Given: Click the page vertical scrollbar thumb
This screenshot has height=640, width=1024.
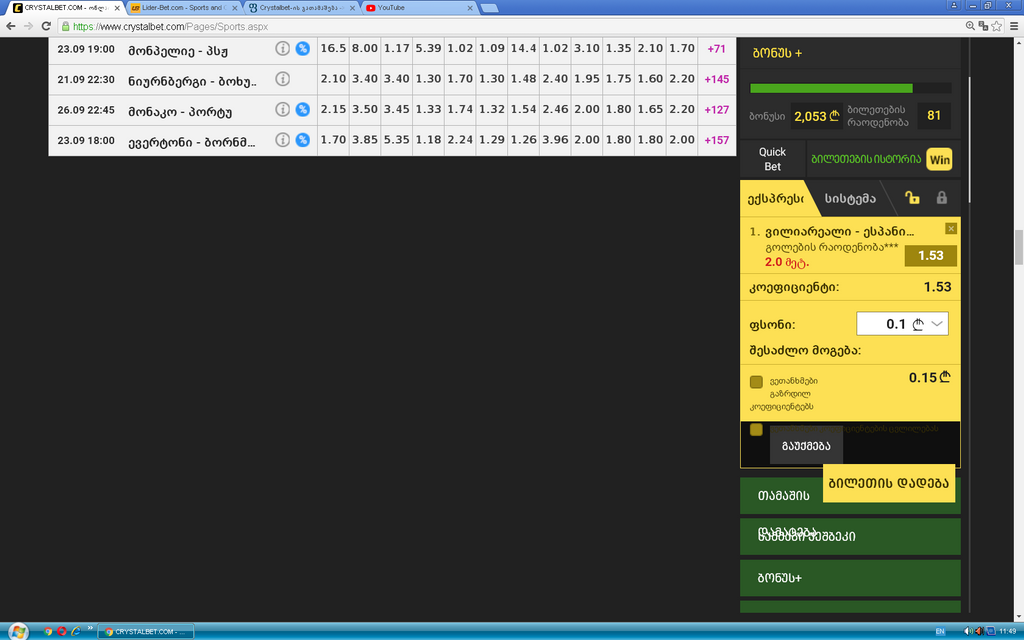Looking at the screenshot, I should (1019, 248).
